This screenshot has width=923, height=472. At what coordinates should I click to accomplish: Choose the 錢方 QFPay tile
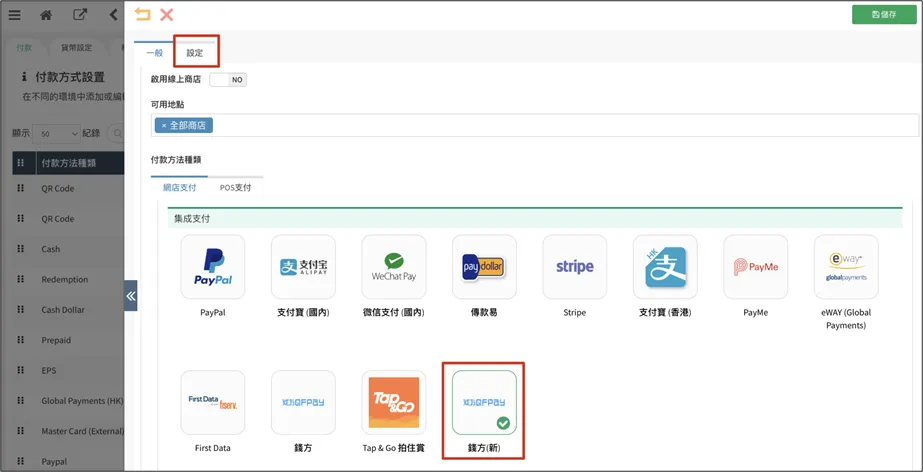pos(303,403)
